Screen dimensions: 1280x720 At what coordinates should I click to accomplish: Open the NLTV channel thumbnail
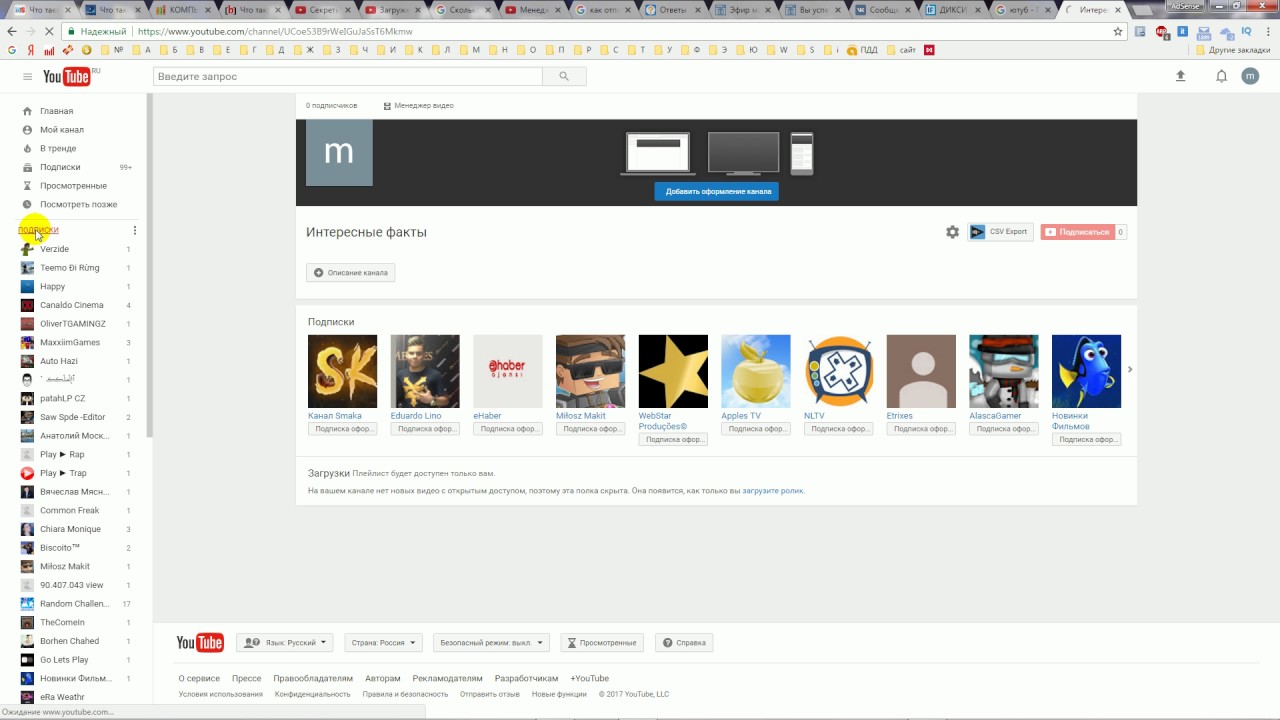(x=839, y=371)
